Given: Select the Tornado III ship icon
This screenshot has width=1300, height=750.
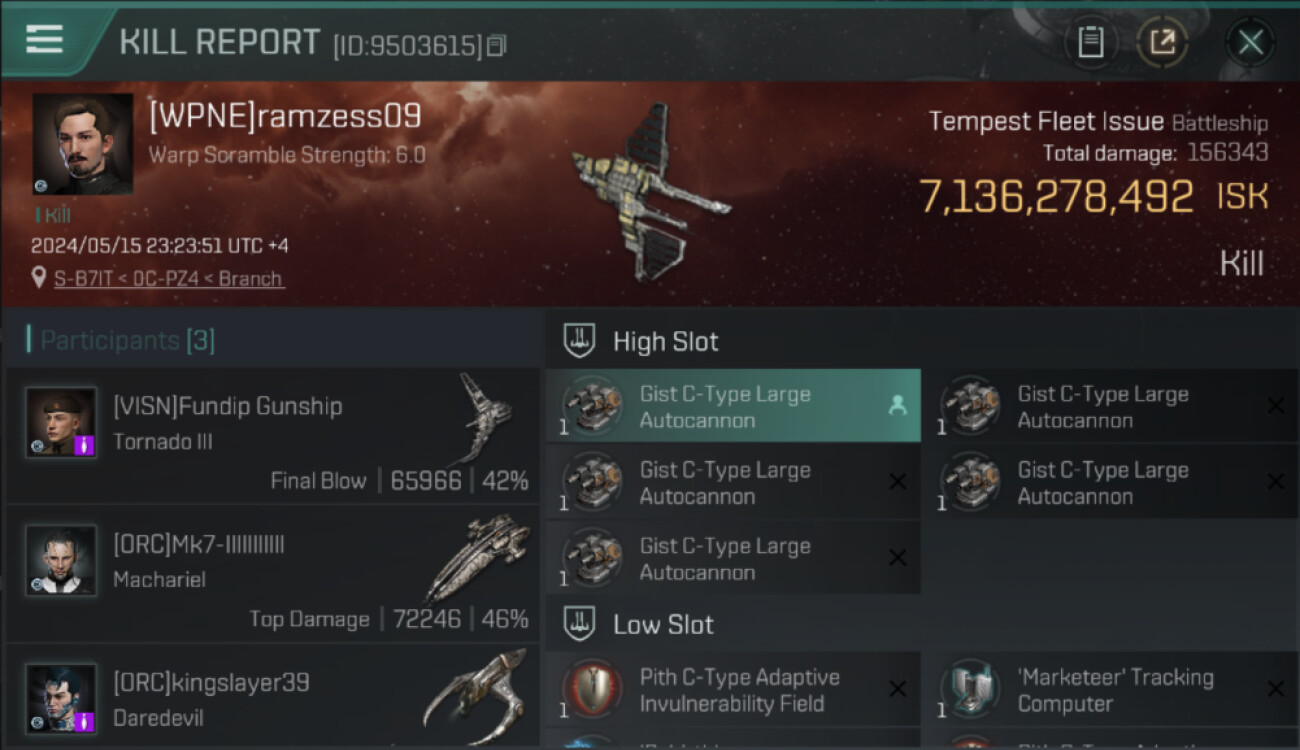Looking at the screenshot, I should tap(485, 417).
